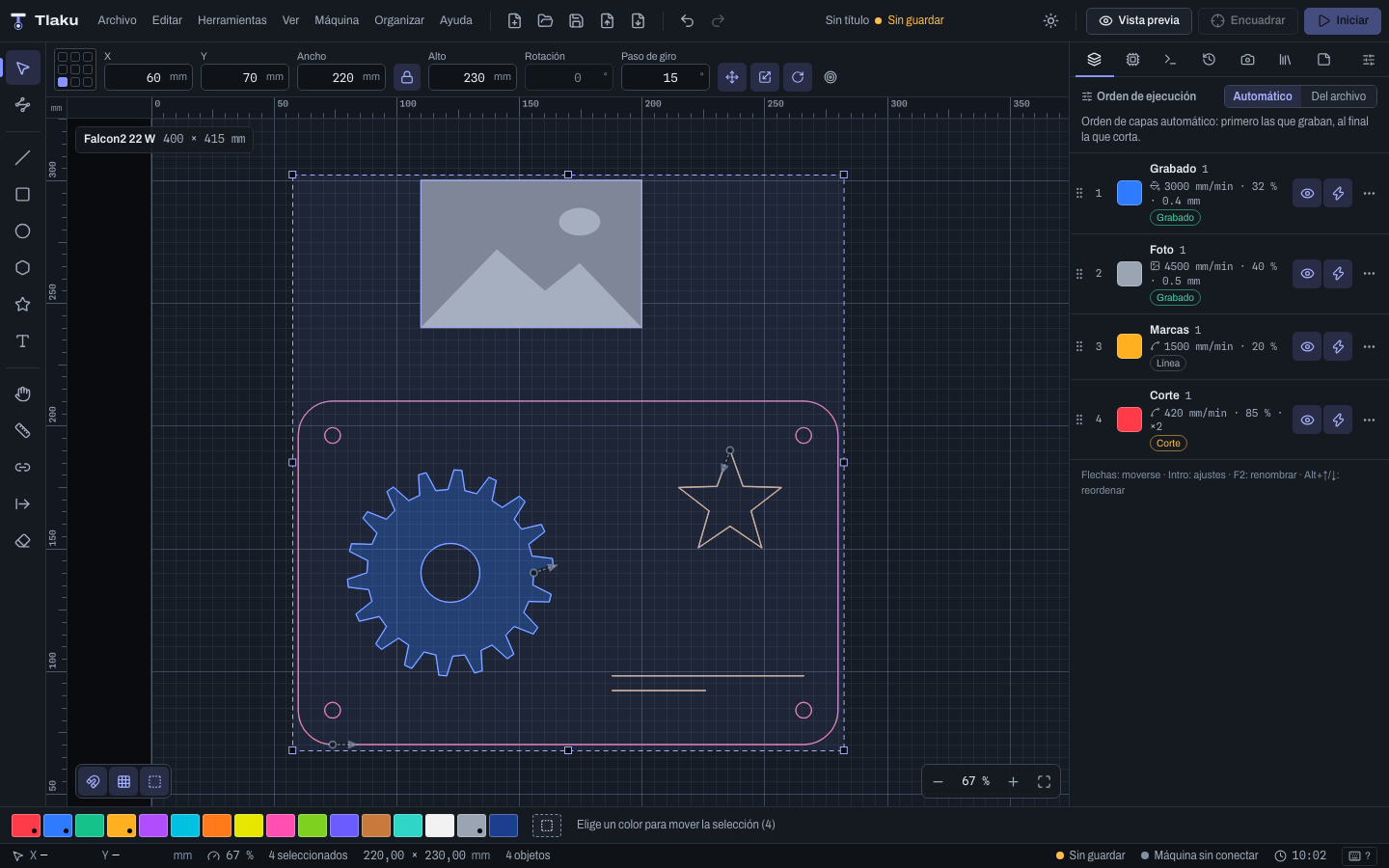Viewport: 1389px width, 868px height.
Task: Select the ellipse tool
Action: [23, 231]
